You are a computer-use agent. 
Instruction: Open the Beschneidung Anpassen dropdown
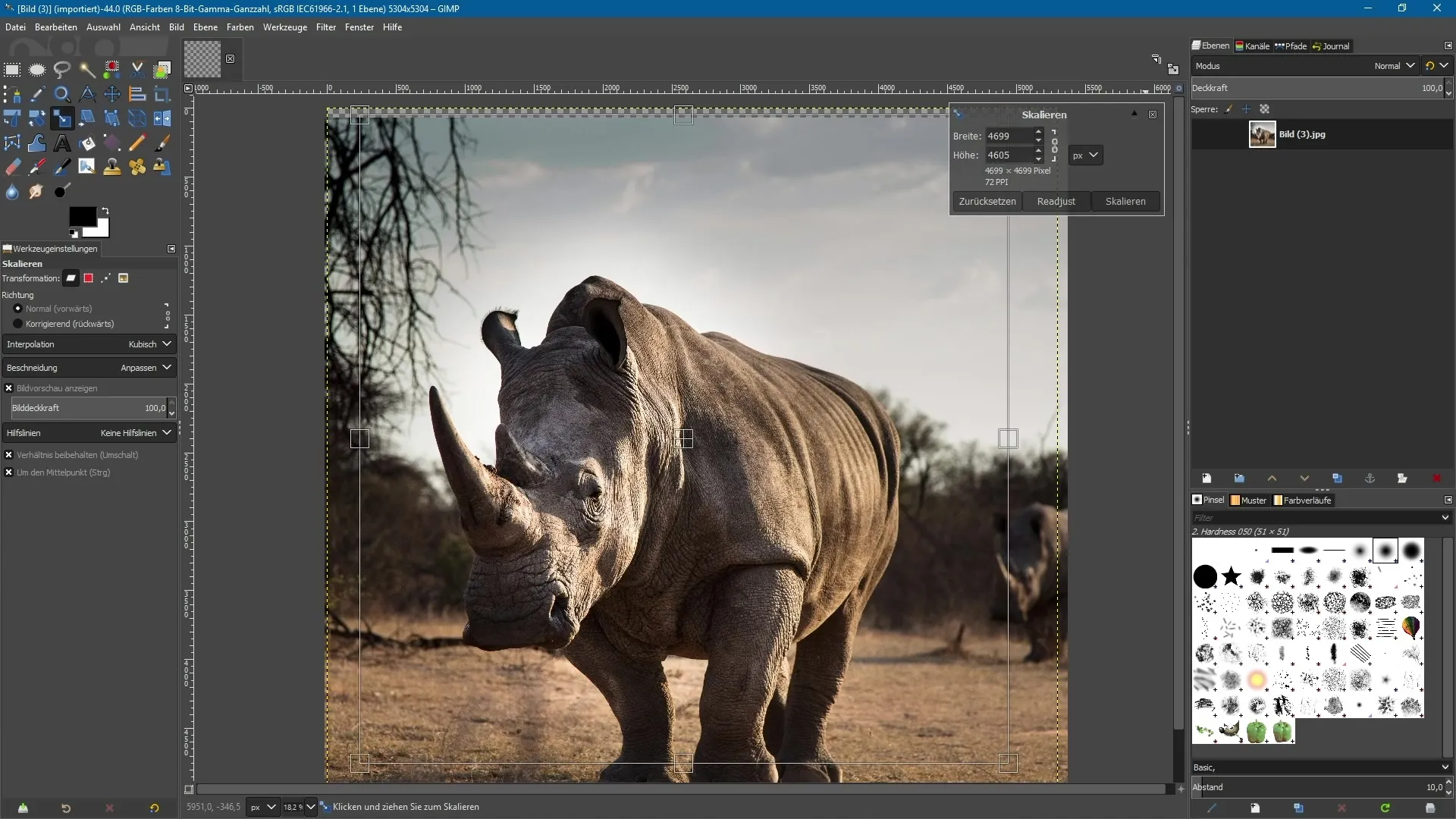point(89,368)
